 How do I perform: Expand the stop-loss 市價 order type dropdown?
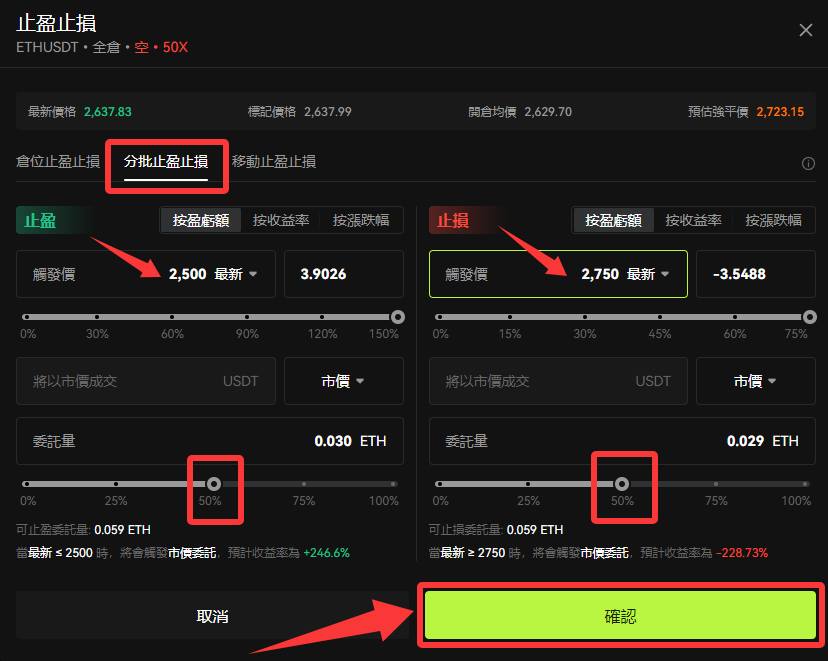click(x=756, y=381)
